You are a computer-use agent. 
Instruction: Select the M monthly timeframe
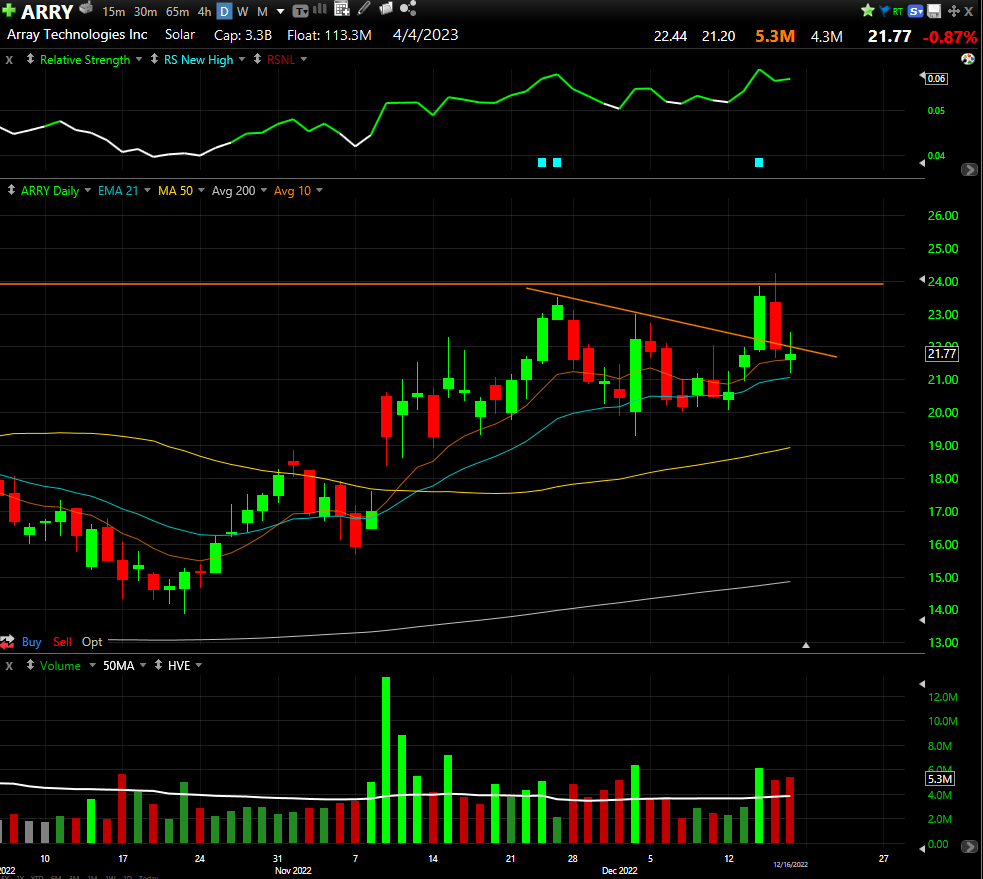click(x=263, y=11)
